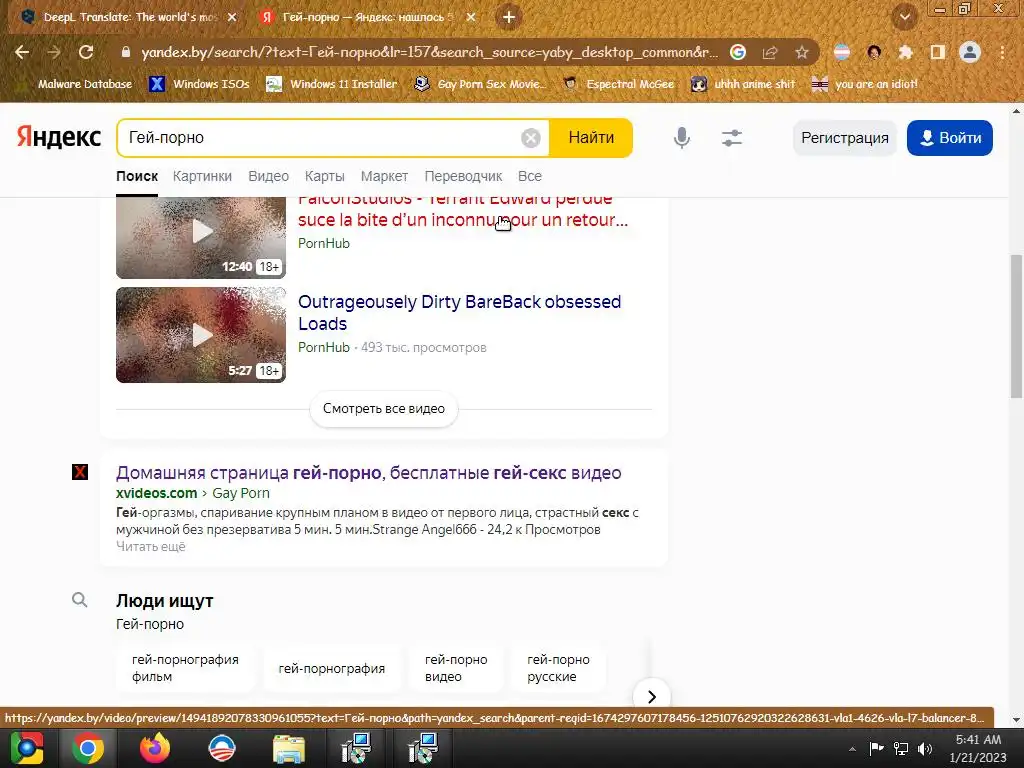This screenshot has width=1024, height=768.
Task: Open uhhh anime shit bookmark
Action: click(x=743, y=84)
